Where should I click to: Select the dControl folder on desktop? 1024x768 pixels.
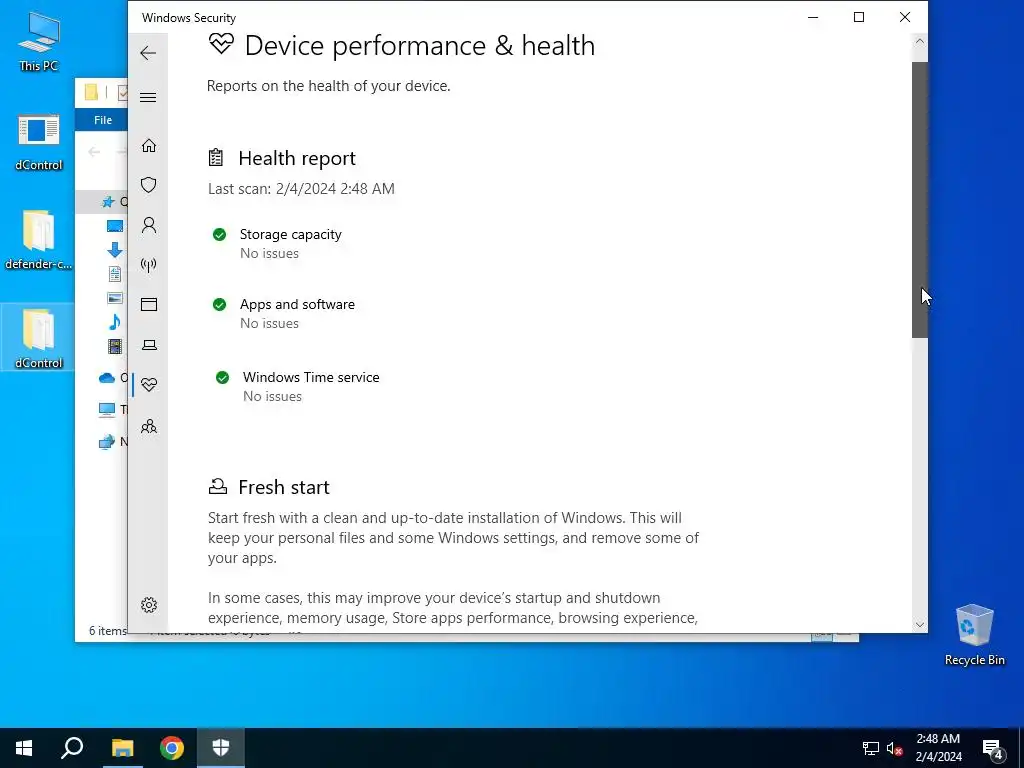tap(38, 338)
